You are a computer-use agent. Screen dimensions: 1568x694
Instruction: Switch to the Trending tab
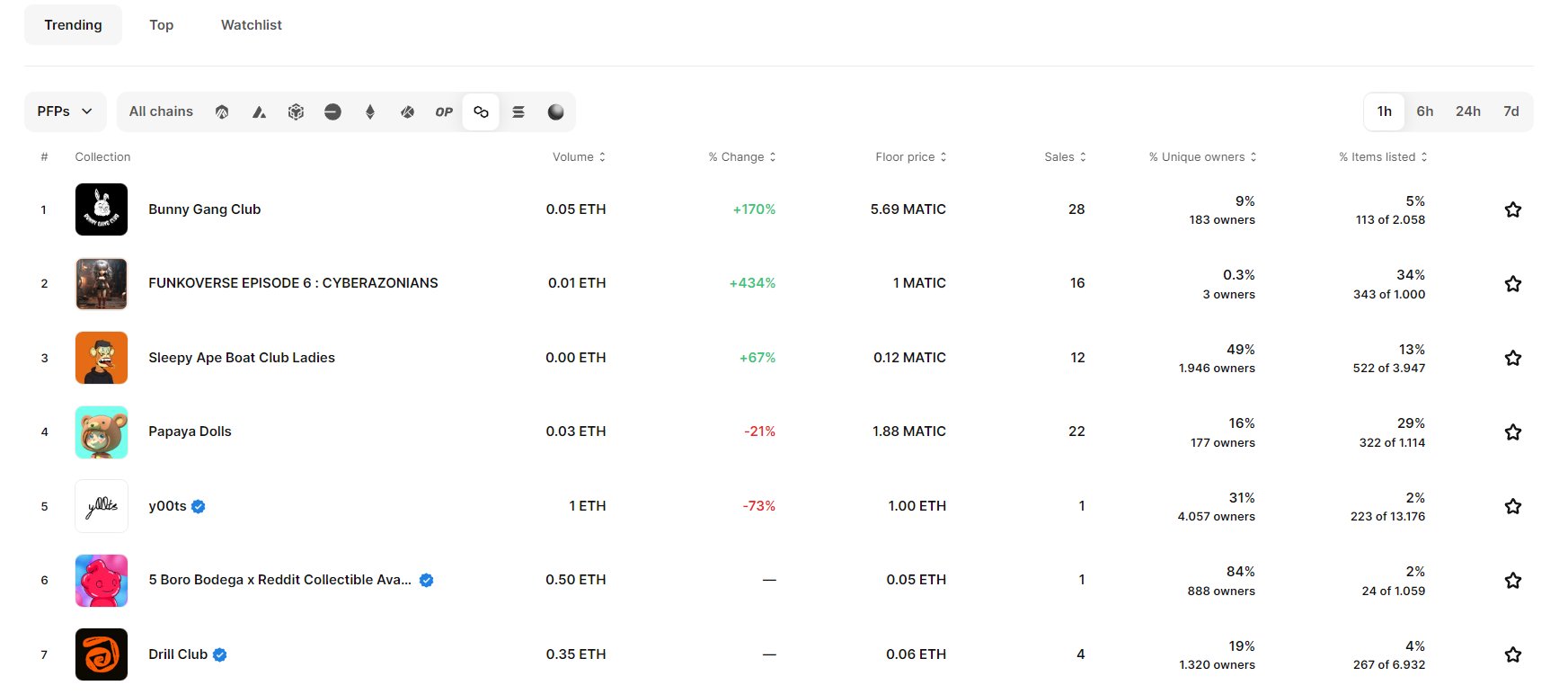point(73,25)
